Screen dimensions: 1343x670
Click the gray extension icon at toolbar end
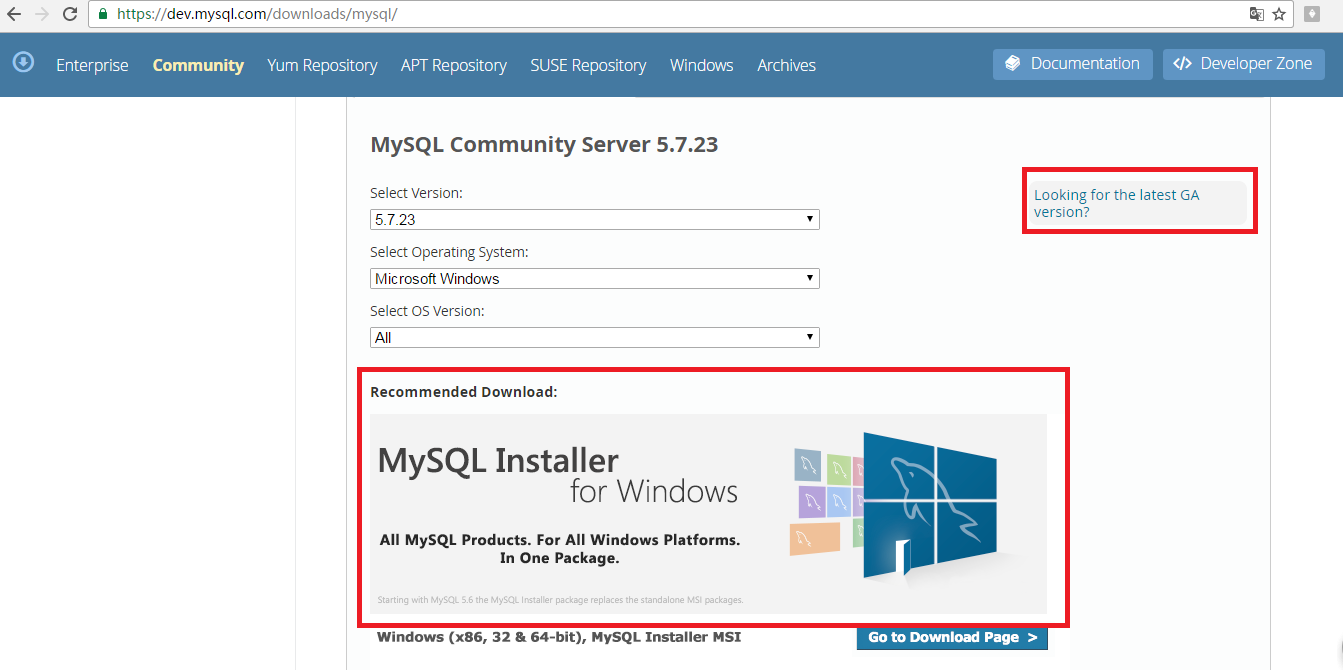click(1312, 14)
